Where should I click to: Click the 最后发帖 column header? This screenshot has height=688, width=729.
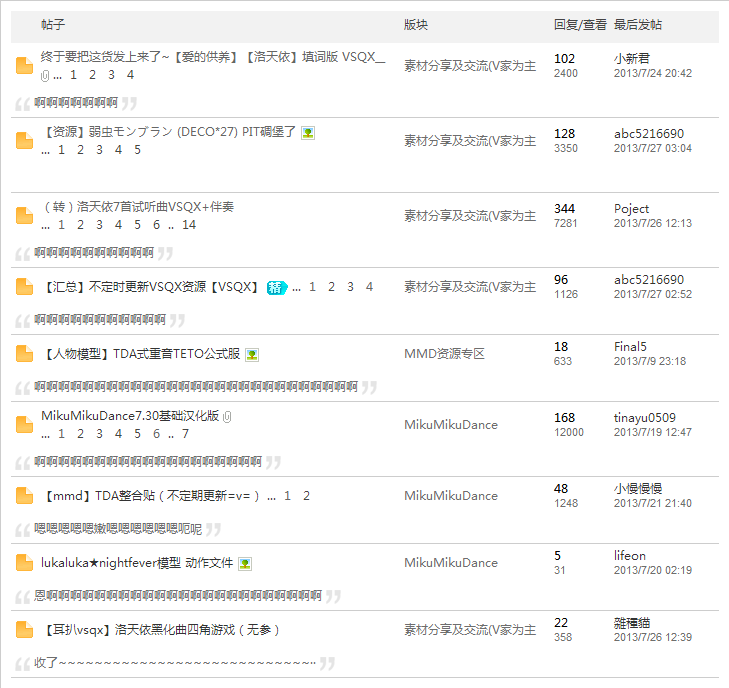[x=637, y=25]
